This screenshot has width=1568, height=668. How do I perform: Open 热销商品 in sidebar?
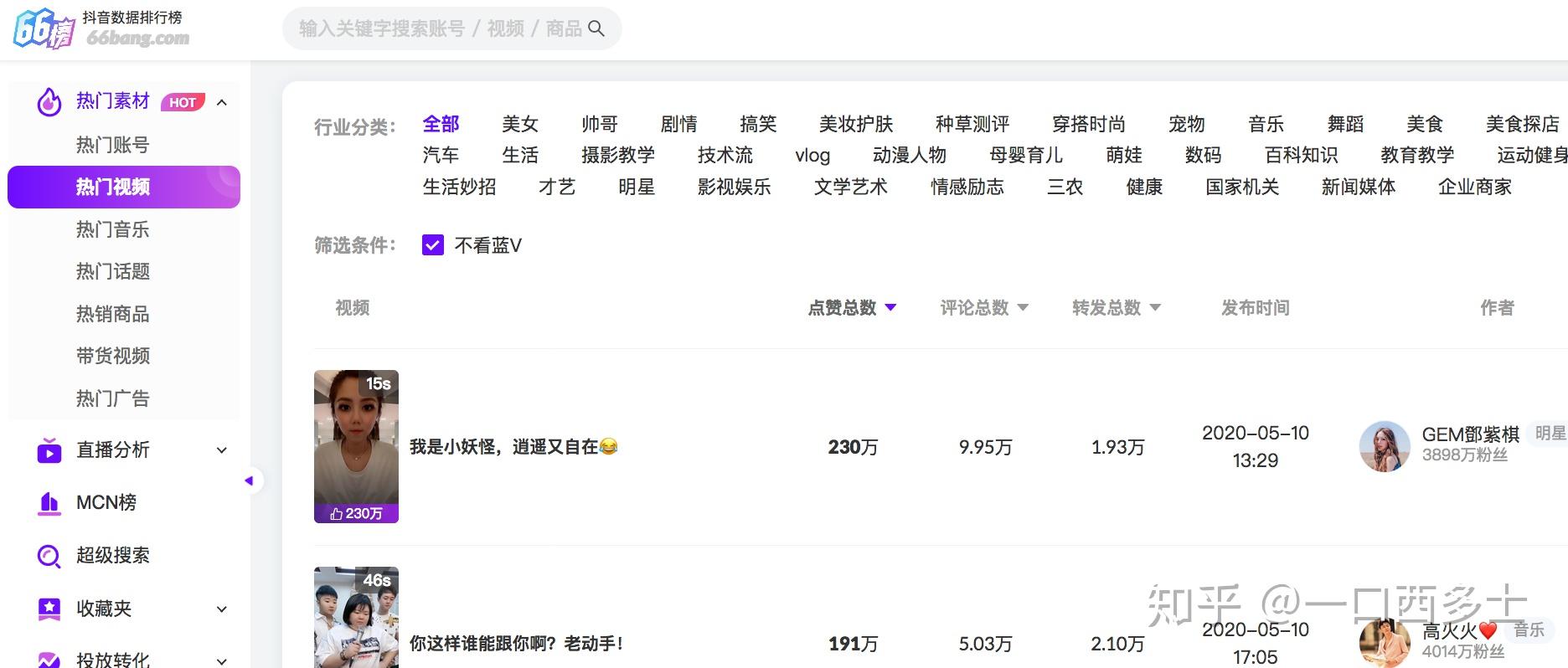(x=113, y=314)
